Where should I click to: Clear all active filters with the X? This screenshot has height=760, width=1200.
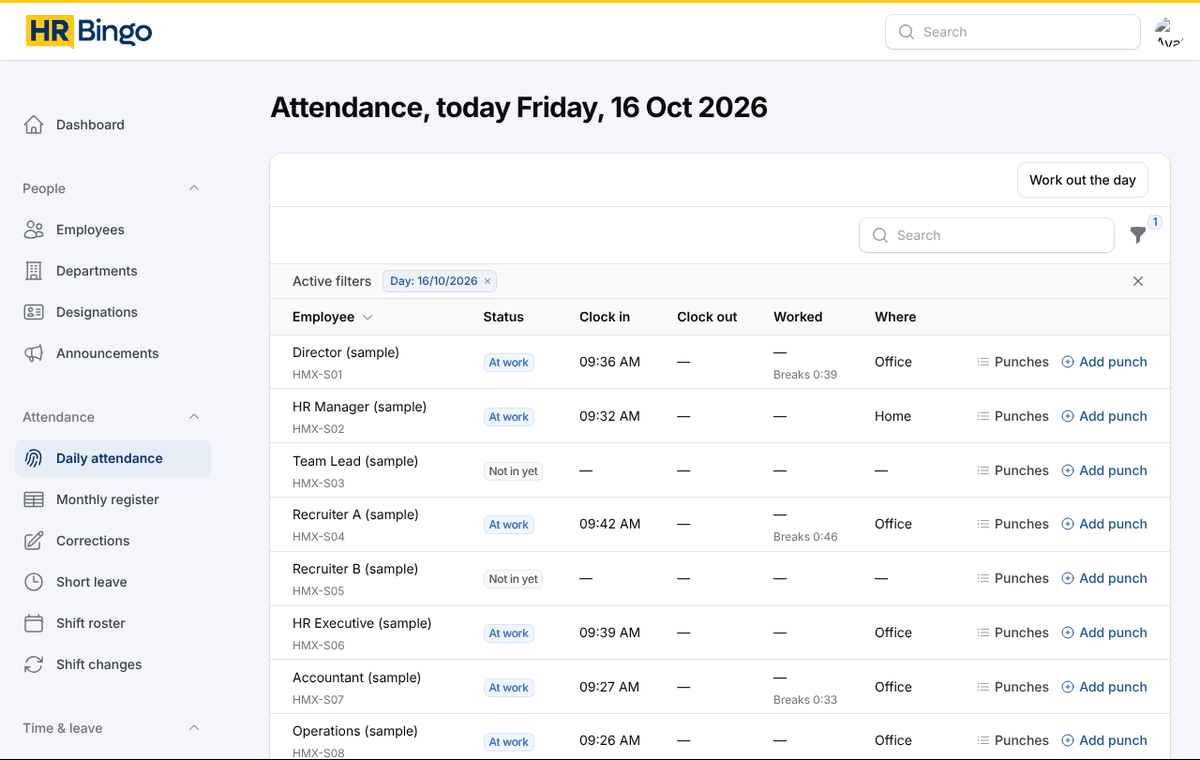click(1138, 281)
